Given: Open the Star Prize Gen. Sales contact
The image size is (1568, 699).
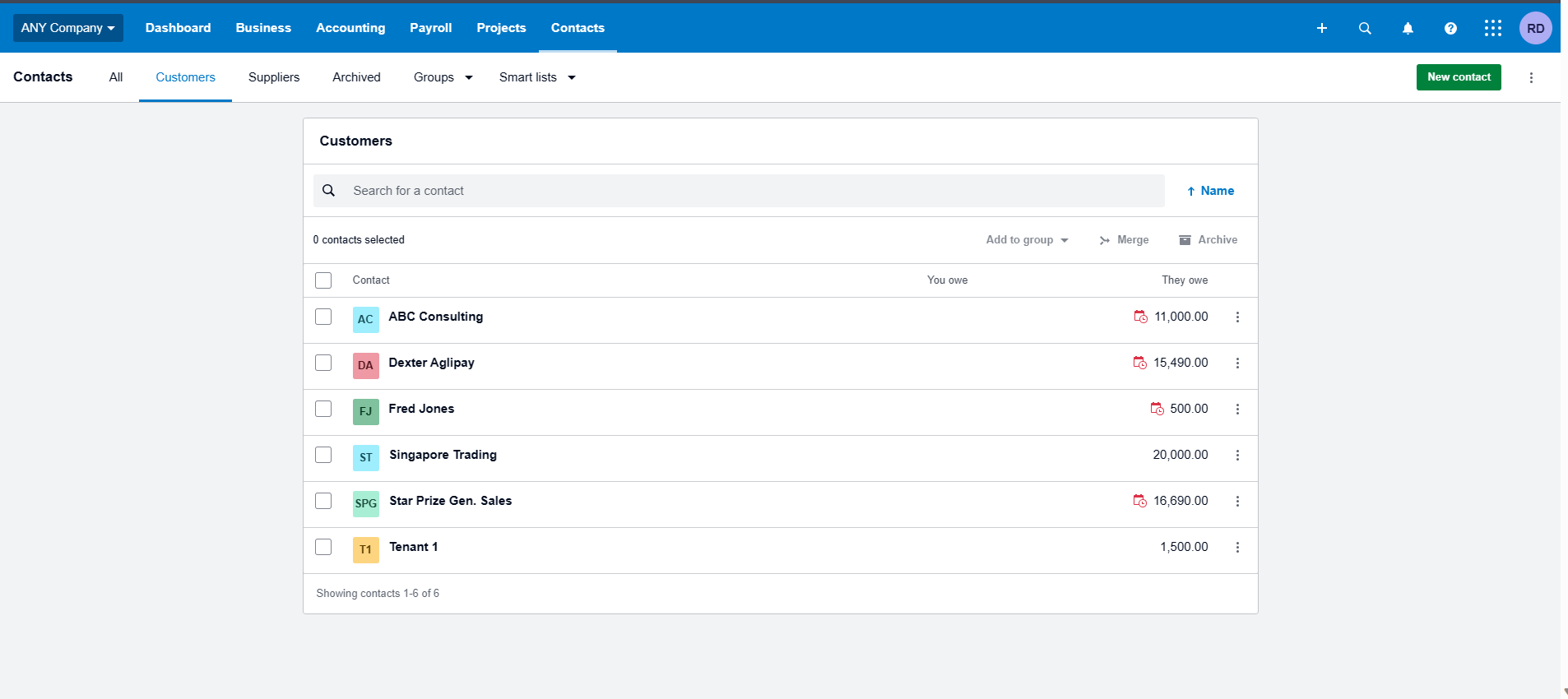Looking at the screenshot, I should pyautogui.click(x=451, y=501).
